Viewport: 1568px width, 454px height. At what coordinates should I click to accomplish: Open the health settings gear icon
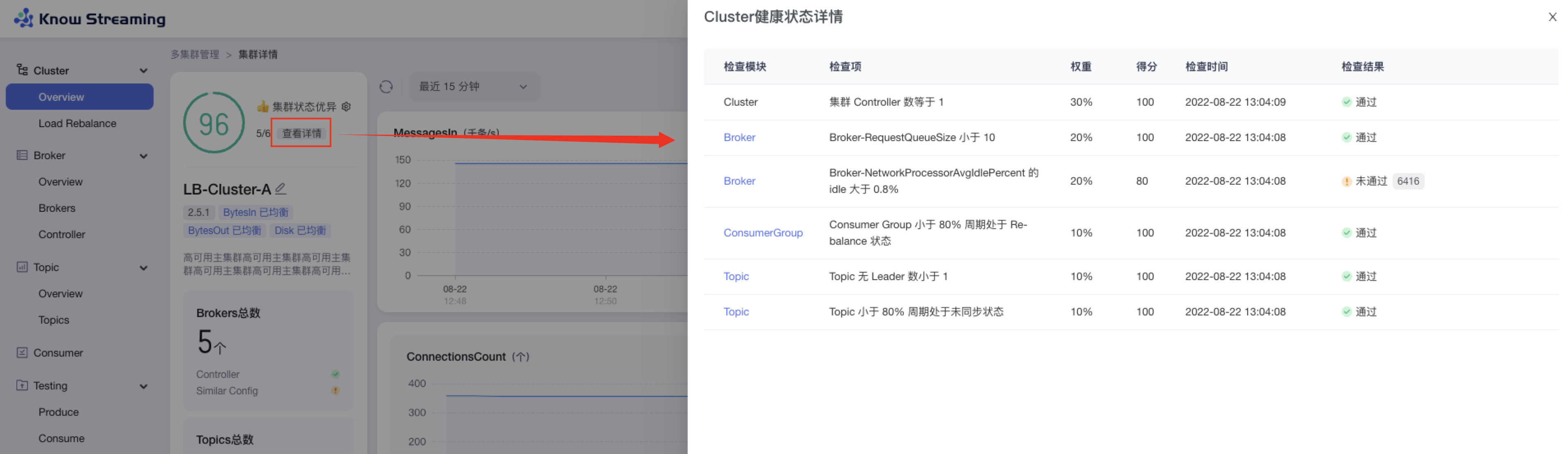(x=346, y=107)
